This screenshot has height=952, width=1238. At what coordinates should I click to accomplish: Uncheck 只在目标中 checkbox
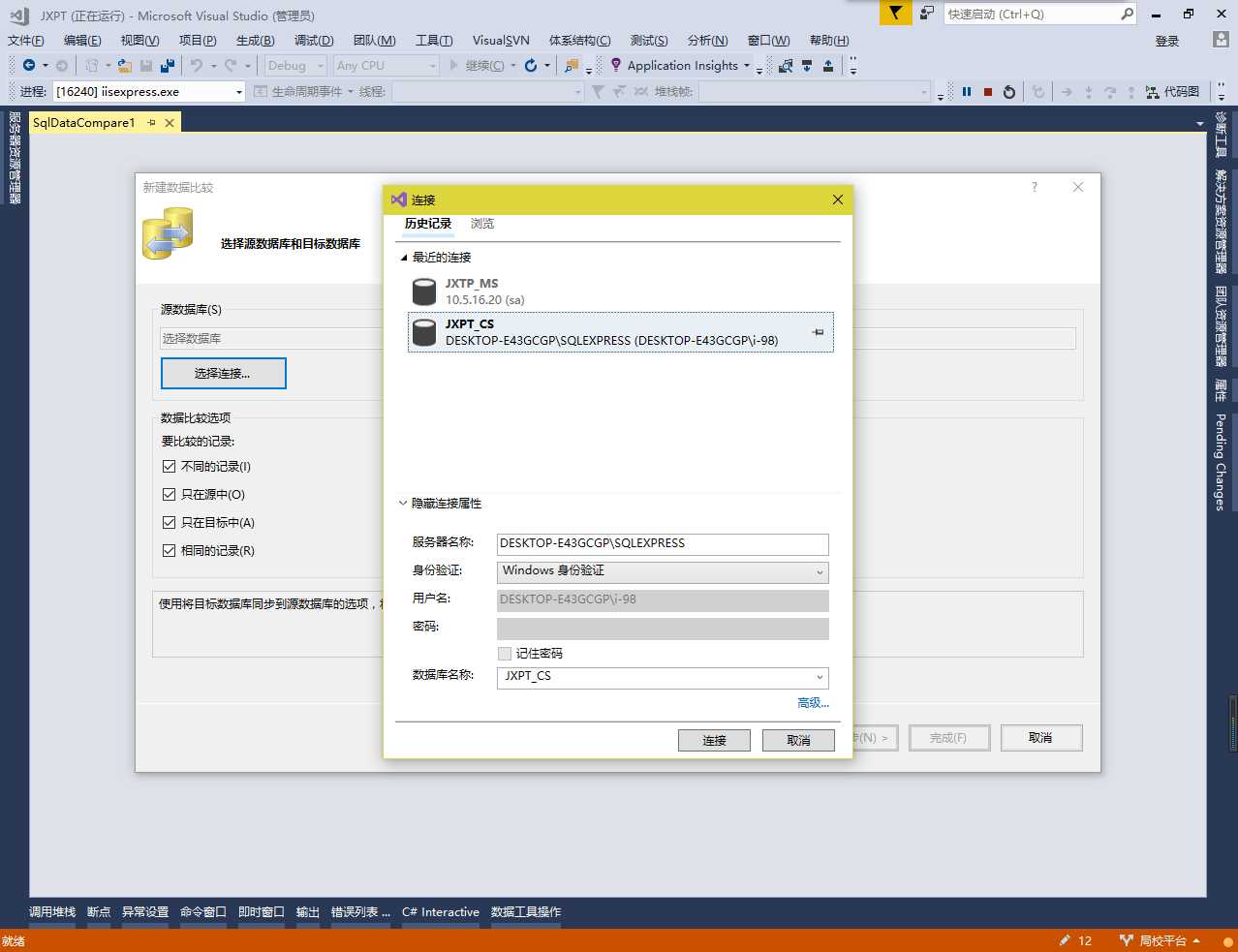170,523
